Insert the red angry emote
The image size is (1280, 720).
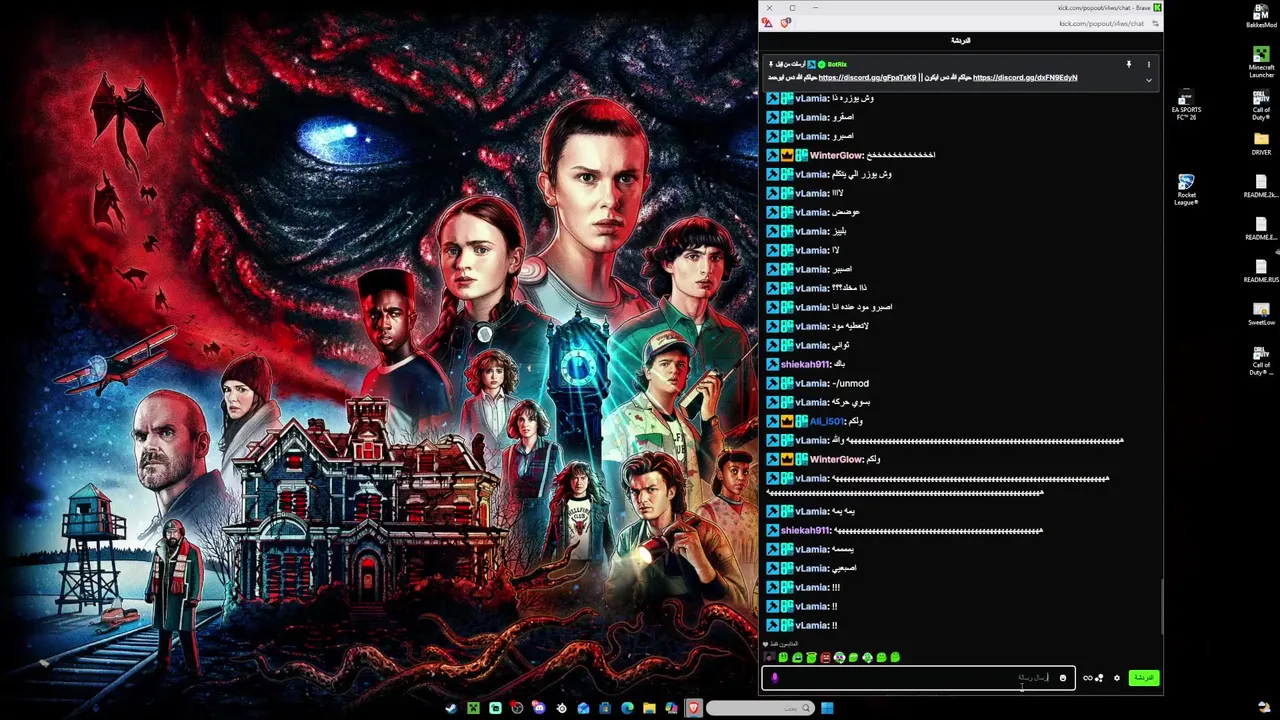click(825, 657)
